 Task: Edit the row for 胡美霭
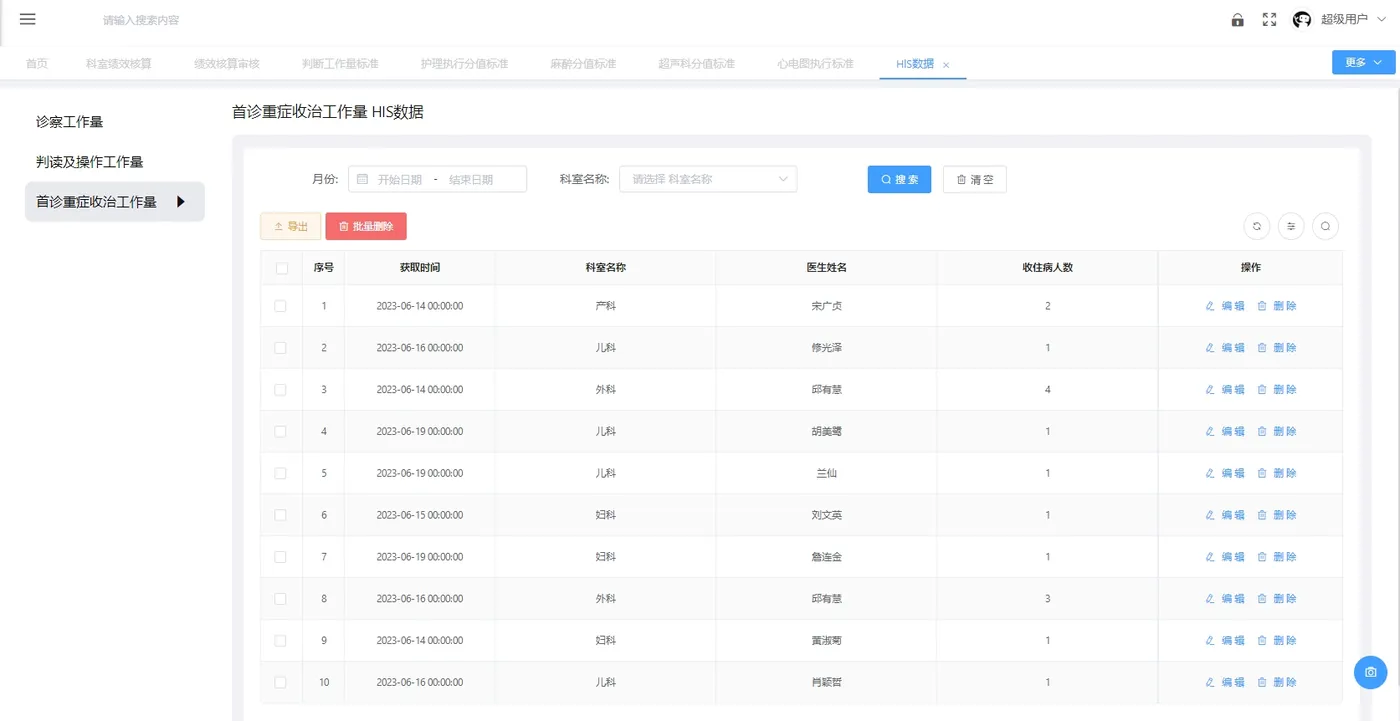click(x=1225, y=432)
